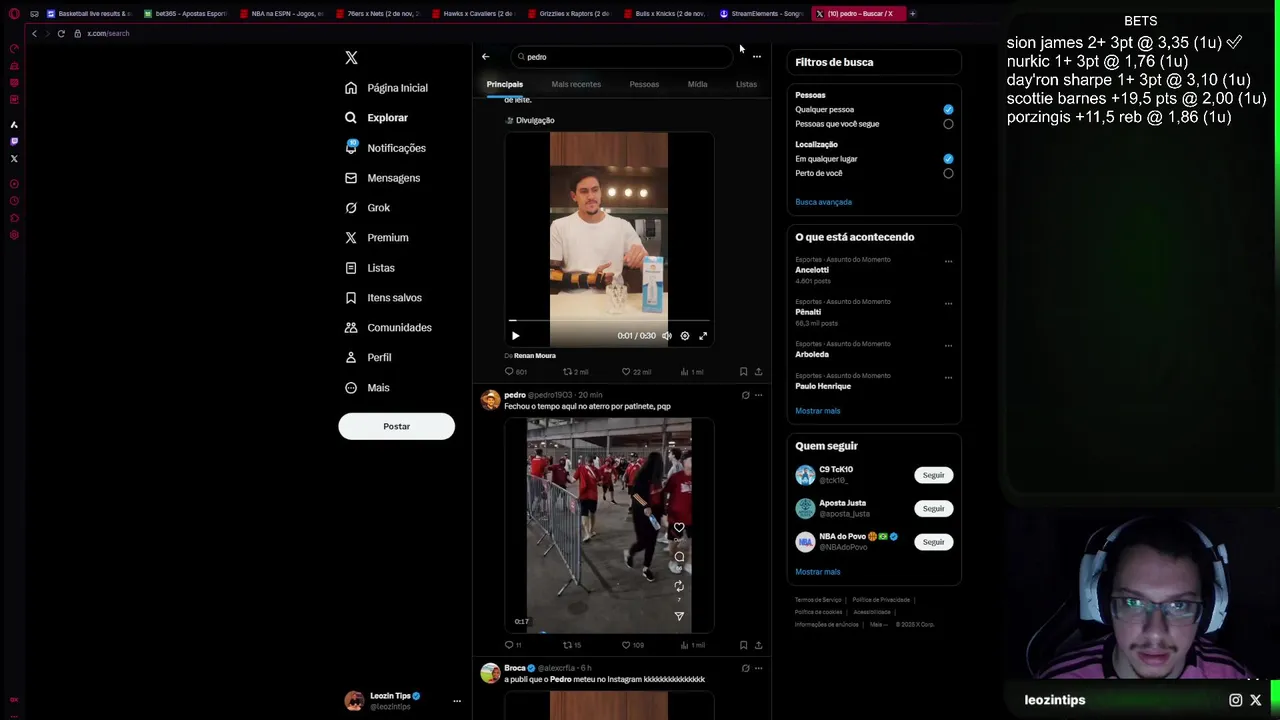The height and width of the screenshot is (720, 1280).
Task: Open search options three-dot menu
Action: 757,57
